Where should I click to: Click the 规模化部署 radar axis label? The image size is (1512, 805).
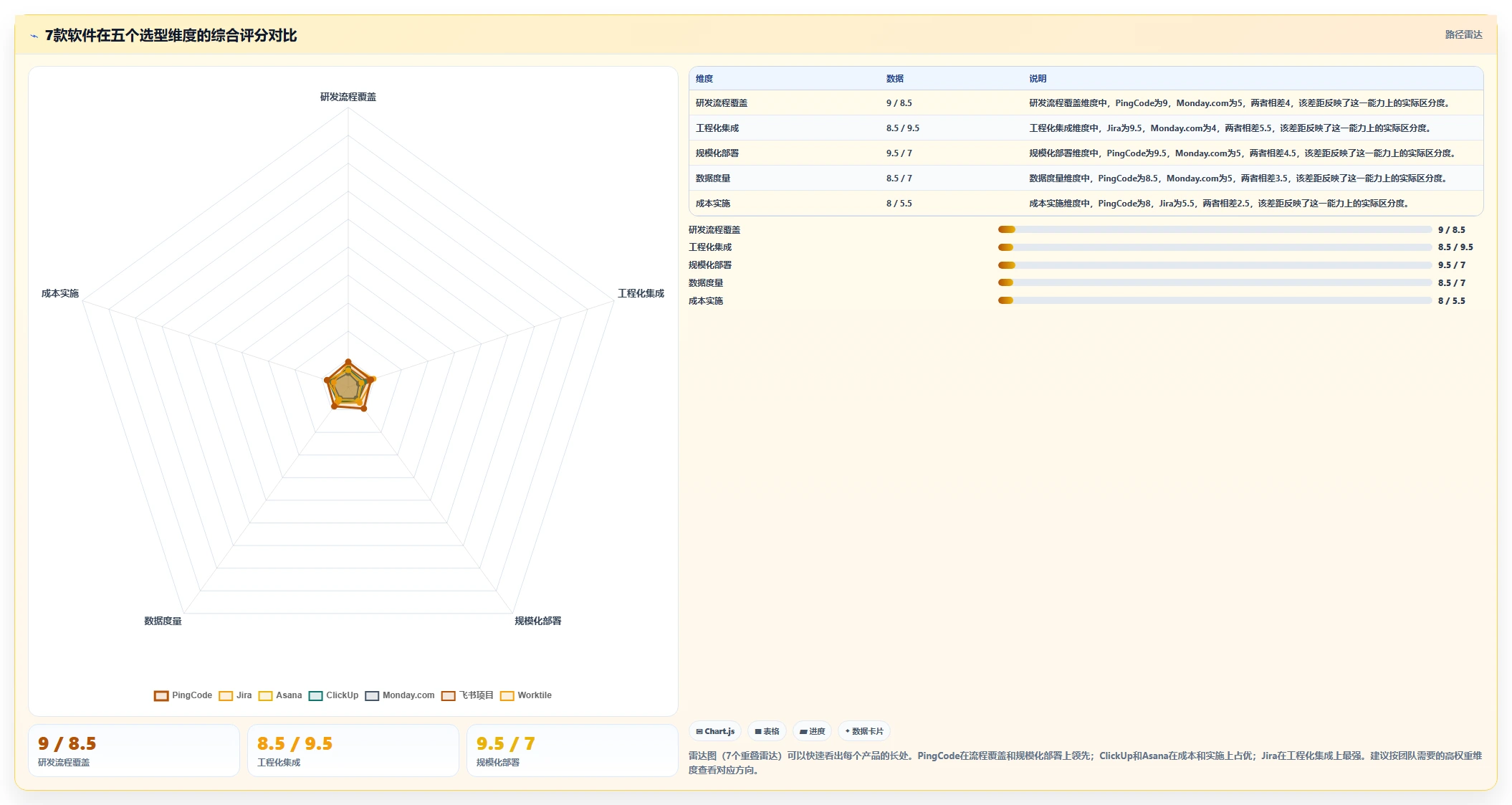(537, 621)
